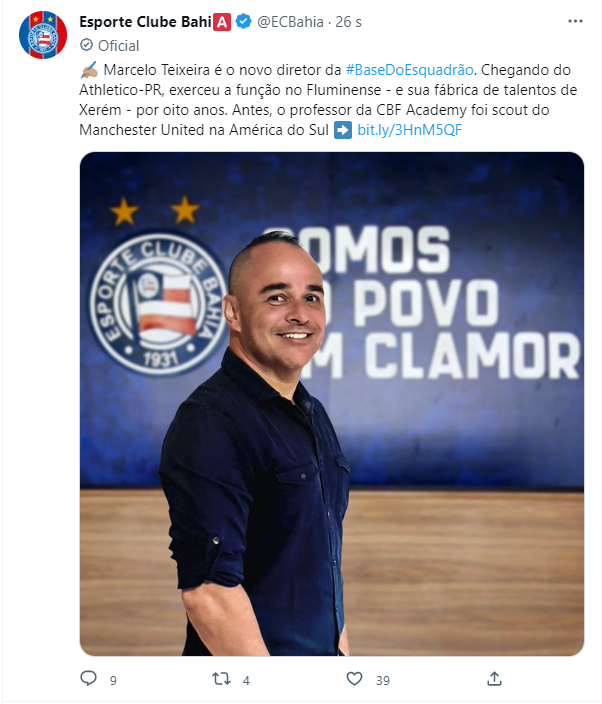Viewport: 602px width, 704px height.
Task: Click the @ECBahia handle
Action: coord(290,22)
